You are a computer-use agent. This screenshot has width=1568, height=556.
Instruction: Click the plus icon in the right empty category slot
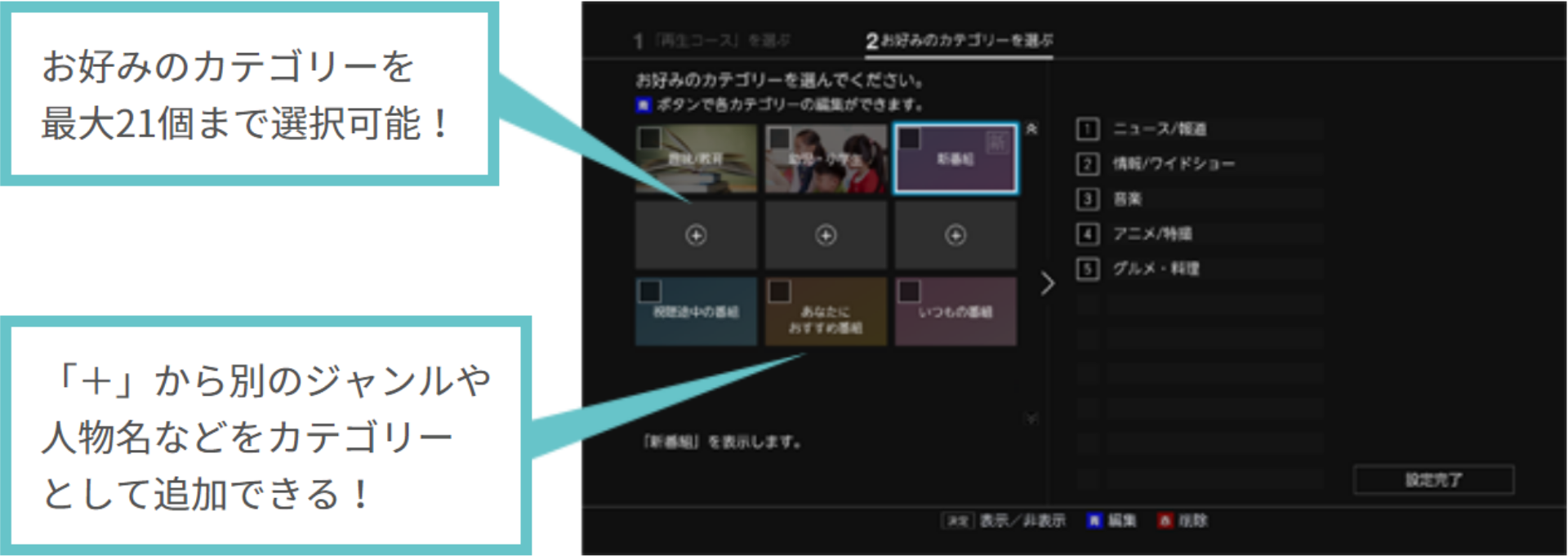tap(955, 236)
